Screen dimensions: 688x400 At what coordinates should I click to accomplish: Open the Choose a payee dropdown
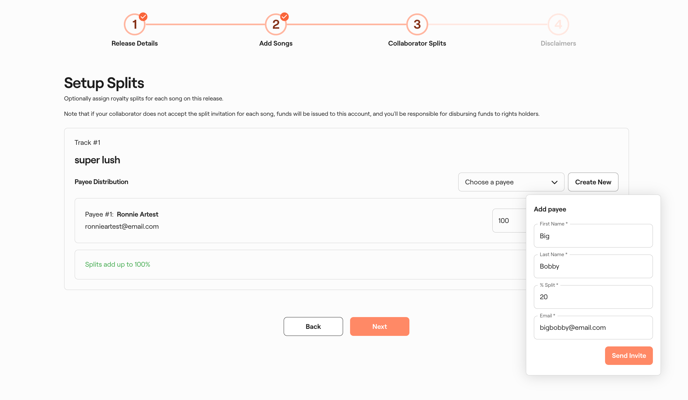[x=511, y=182]
